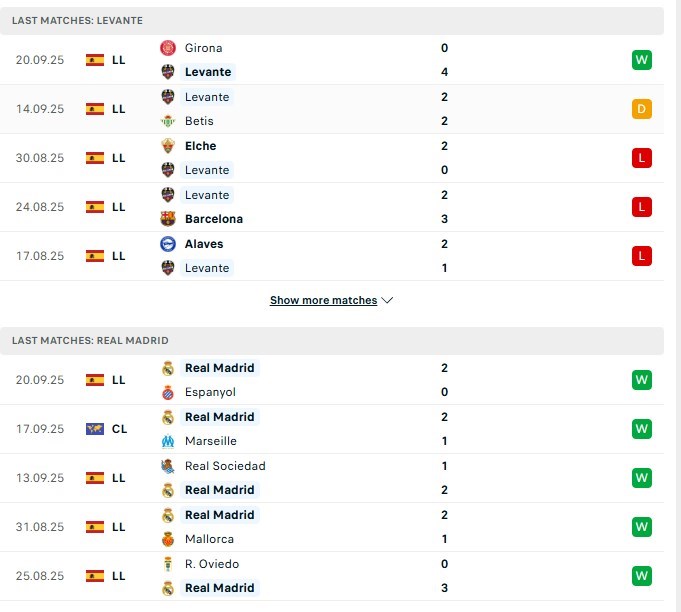Click the Betis club crest icon

pyautogui.click(x=168, y=121)
